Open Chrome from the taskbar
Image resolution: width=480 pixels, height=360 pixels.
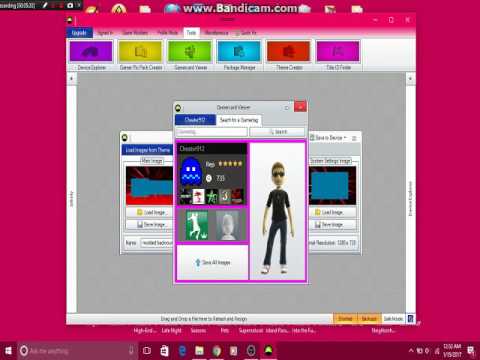[217, 351]
